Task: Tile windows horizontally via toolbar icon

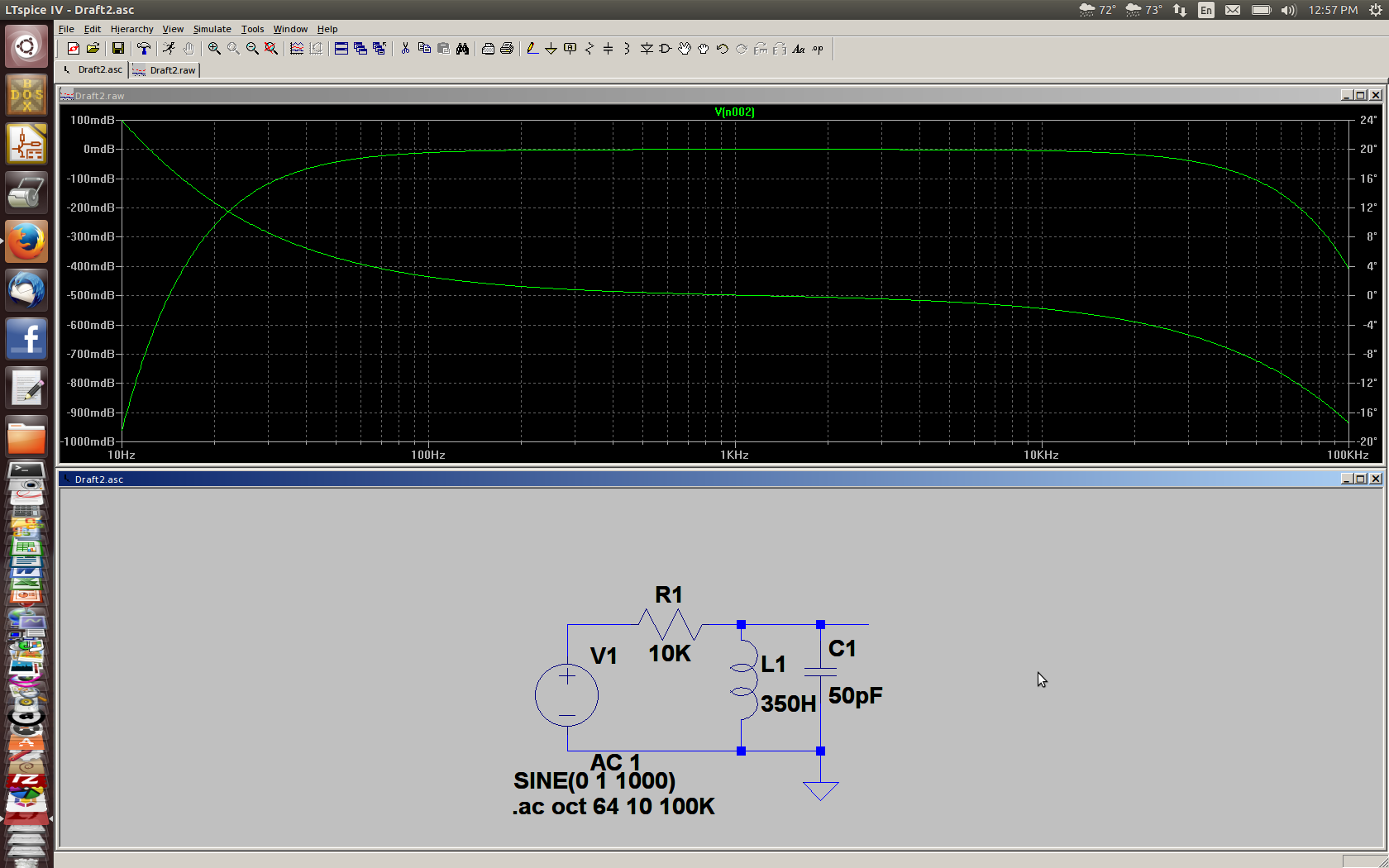Action: click(x=341, y=49)
